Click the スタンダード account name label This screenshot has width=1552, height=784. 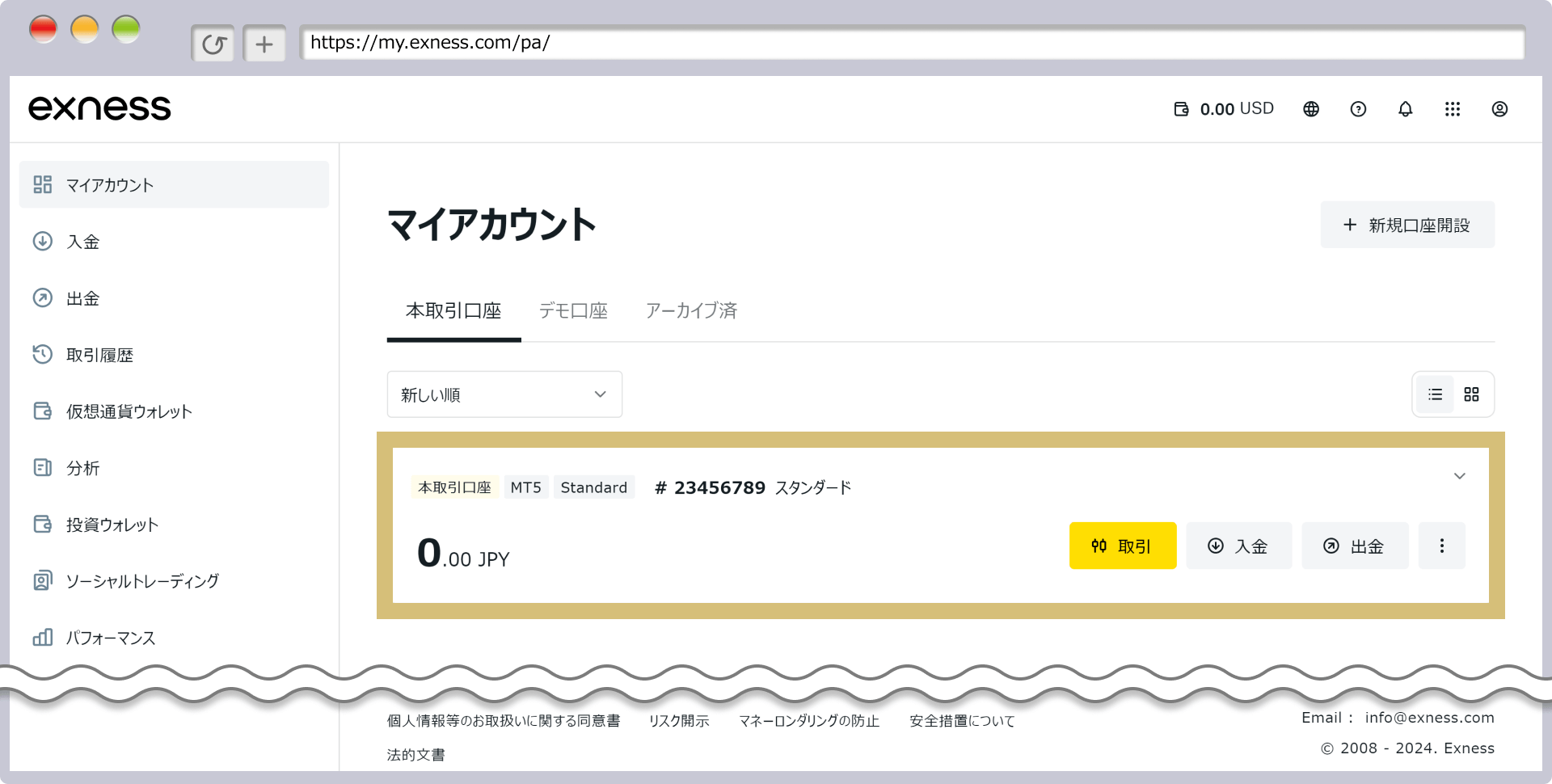point(813,487)
